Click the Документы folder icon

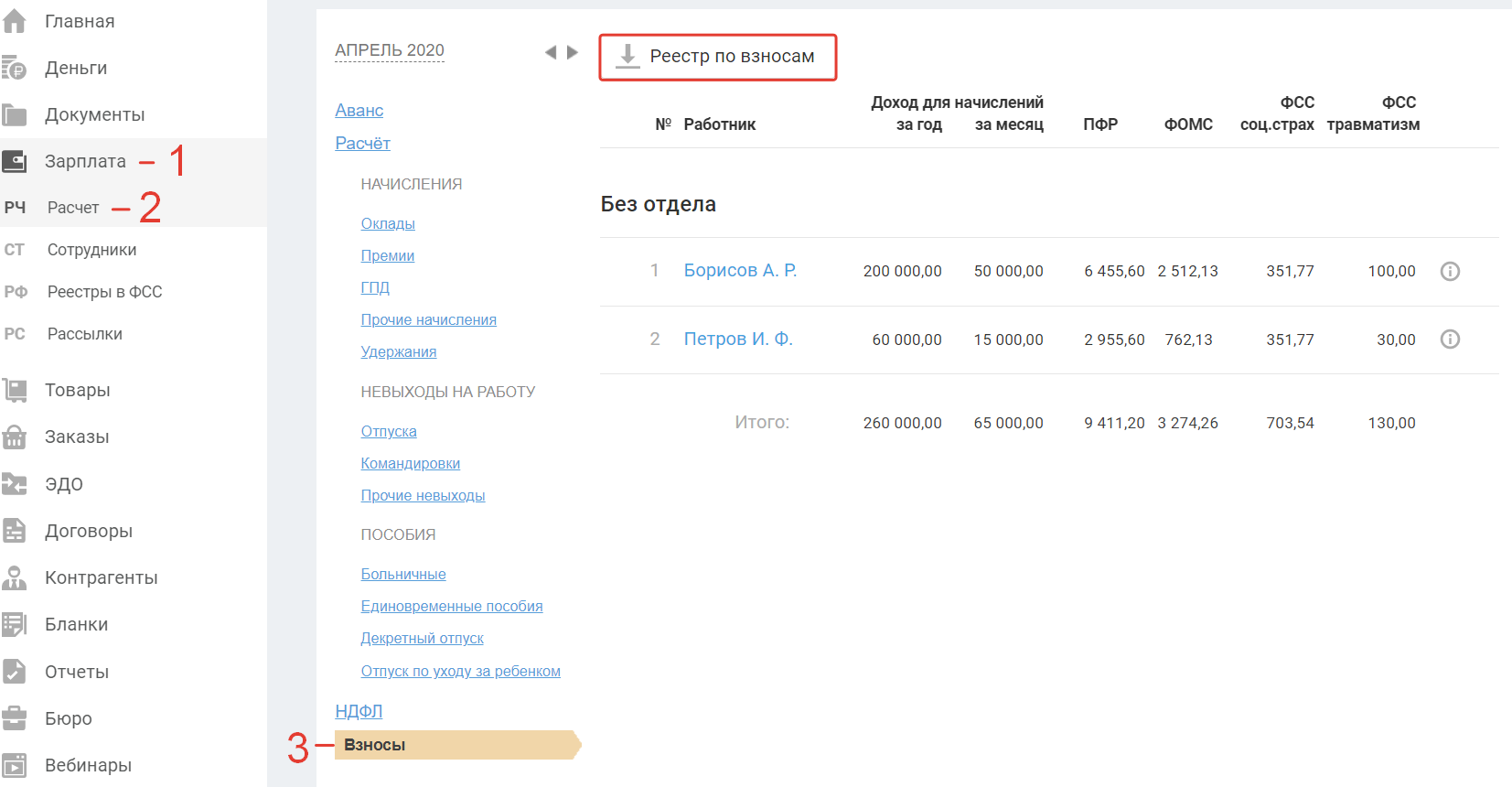(15, 114)
